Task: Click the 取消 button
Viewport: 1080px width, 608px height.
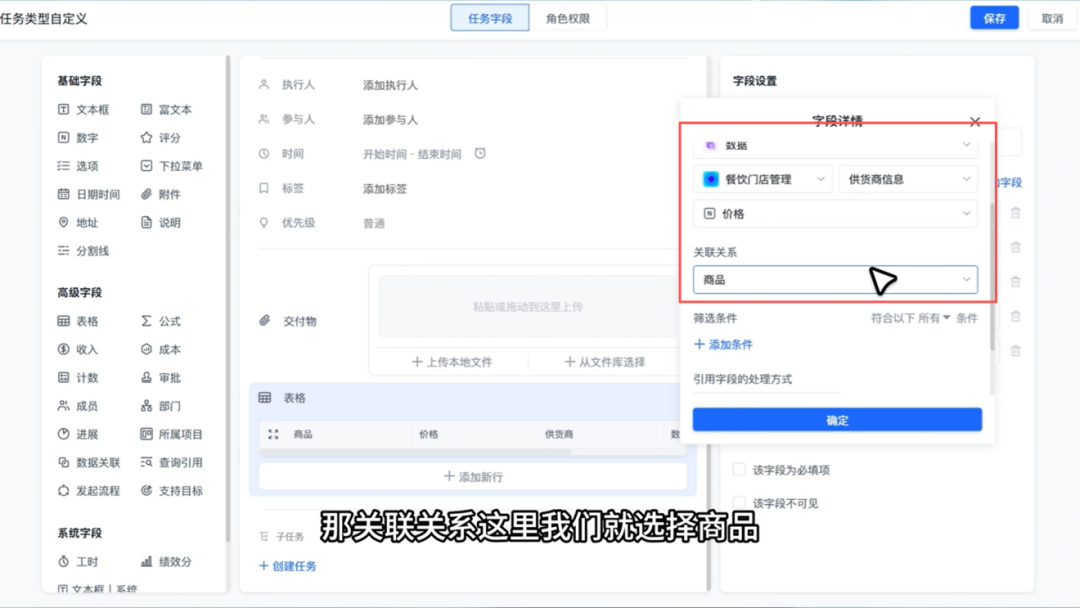Action: pyautogui.click(x=1052, y=19)
